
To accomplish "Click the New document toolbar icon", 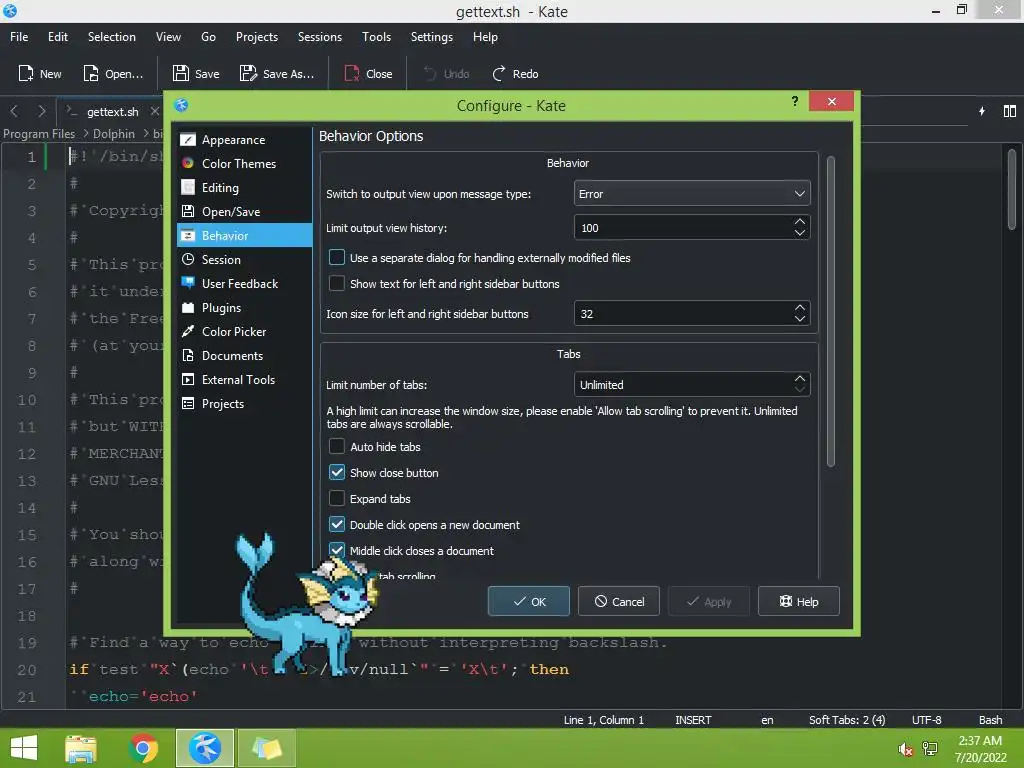I will click(x=25, y=73).
